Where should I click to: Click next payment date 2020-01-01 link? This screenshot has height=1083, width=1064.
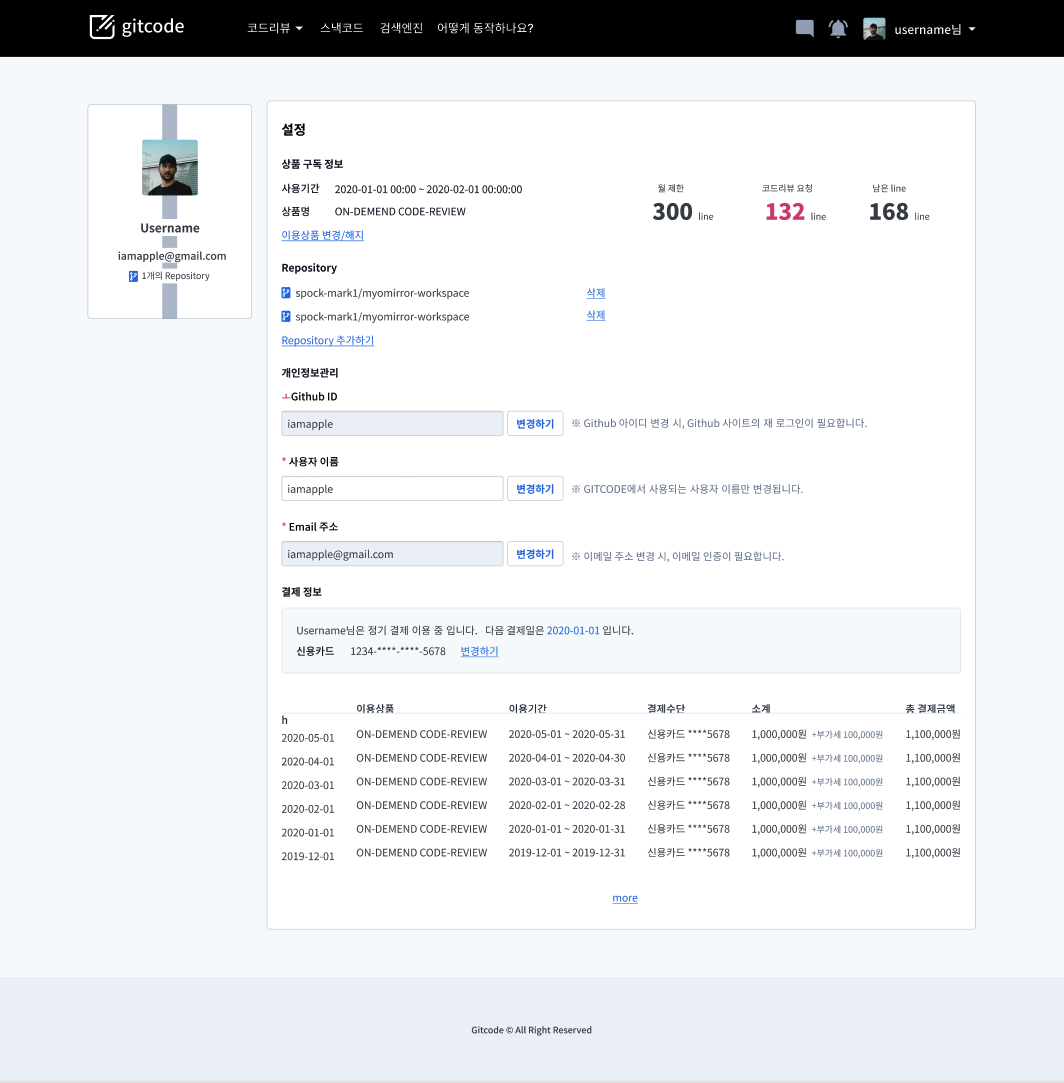573,630
